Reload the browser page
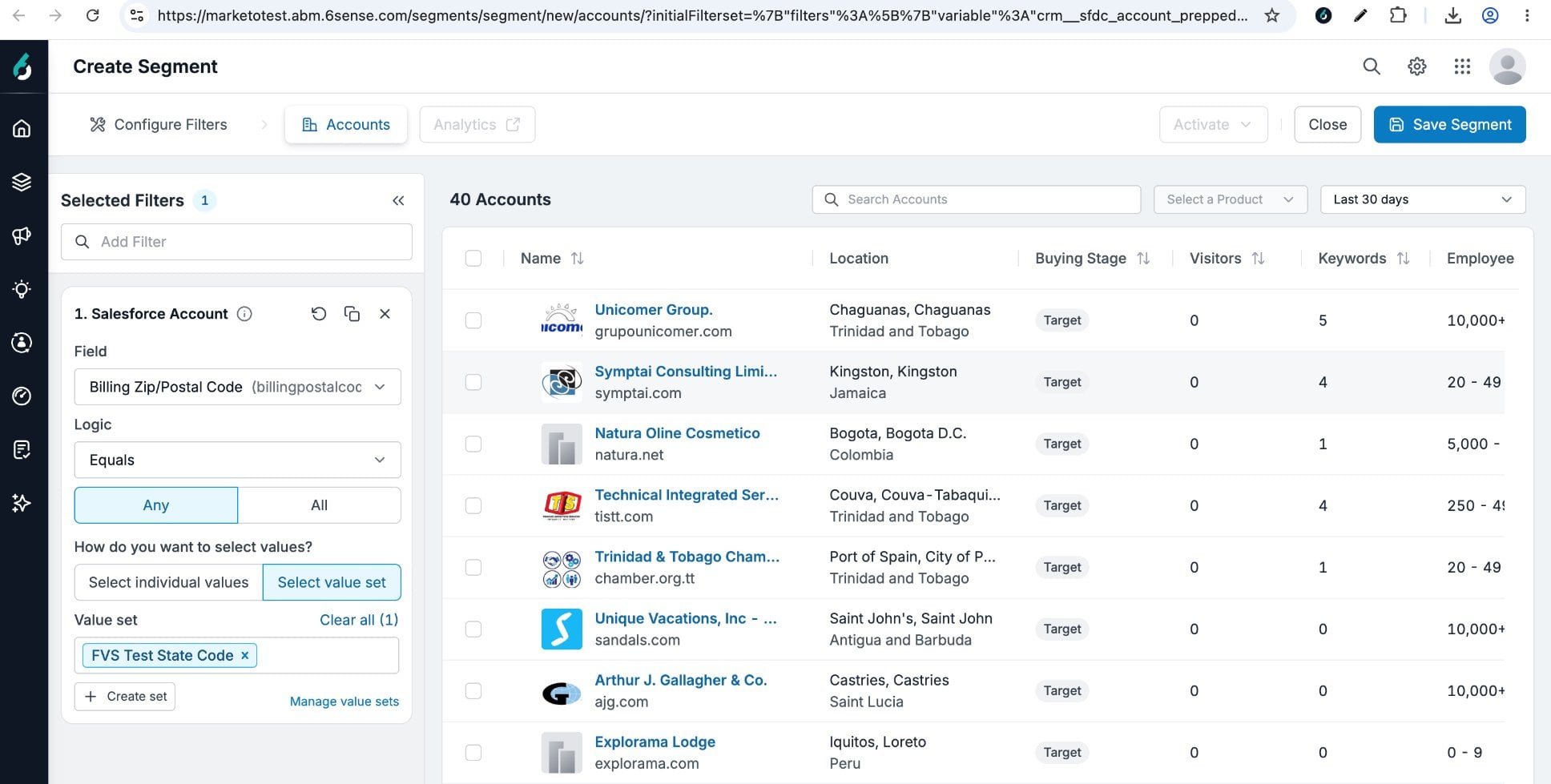 click(93, 15)
